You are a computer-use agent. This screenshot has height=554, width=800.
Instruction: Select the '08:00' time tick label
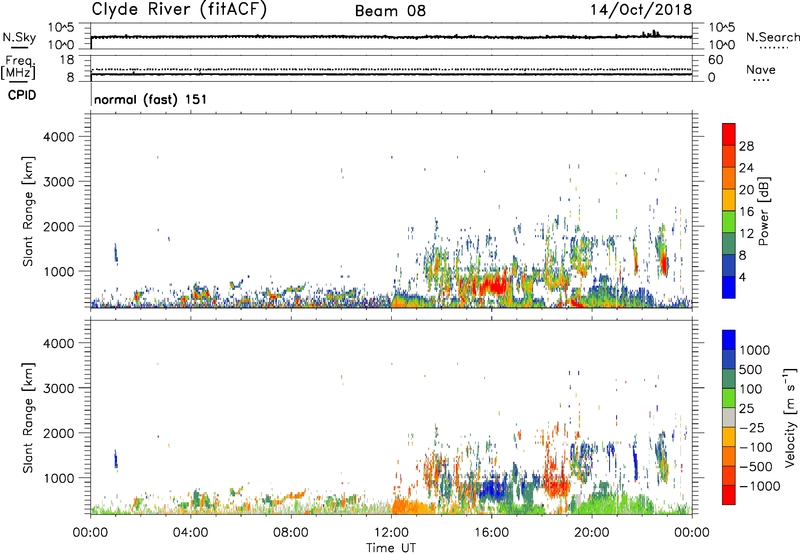291,533
